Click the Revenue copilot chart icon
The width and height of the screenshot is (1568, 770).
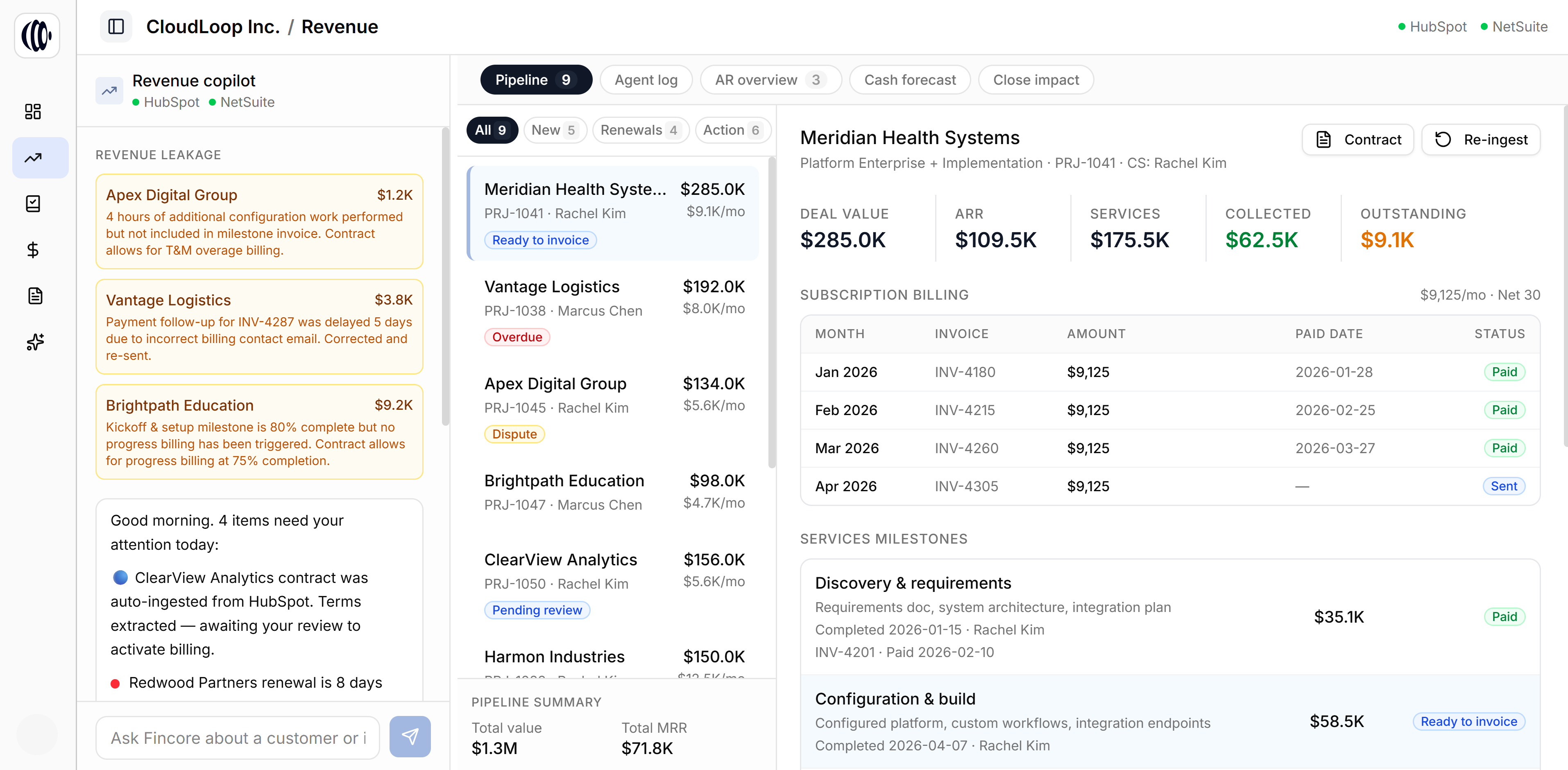(109, 90)
